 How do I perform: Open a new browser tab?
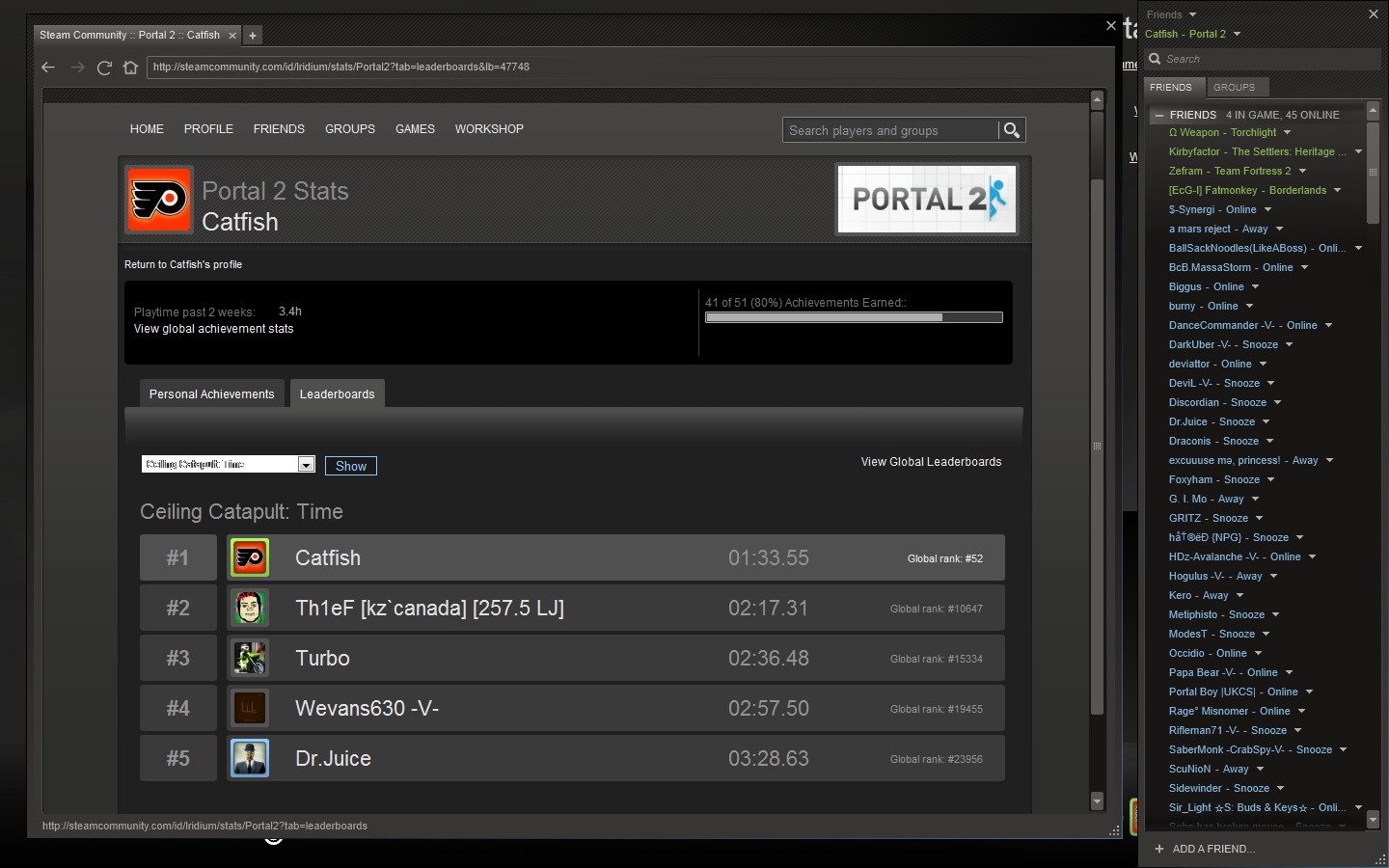tap(253, 36)
